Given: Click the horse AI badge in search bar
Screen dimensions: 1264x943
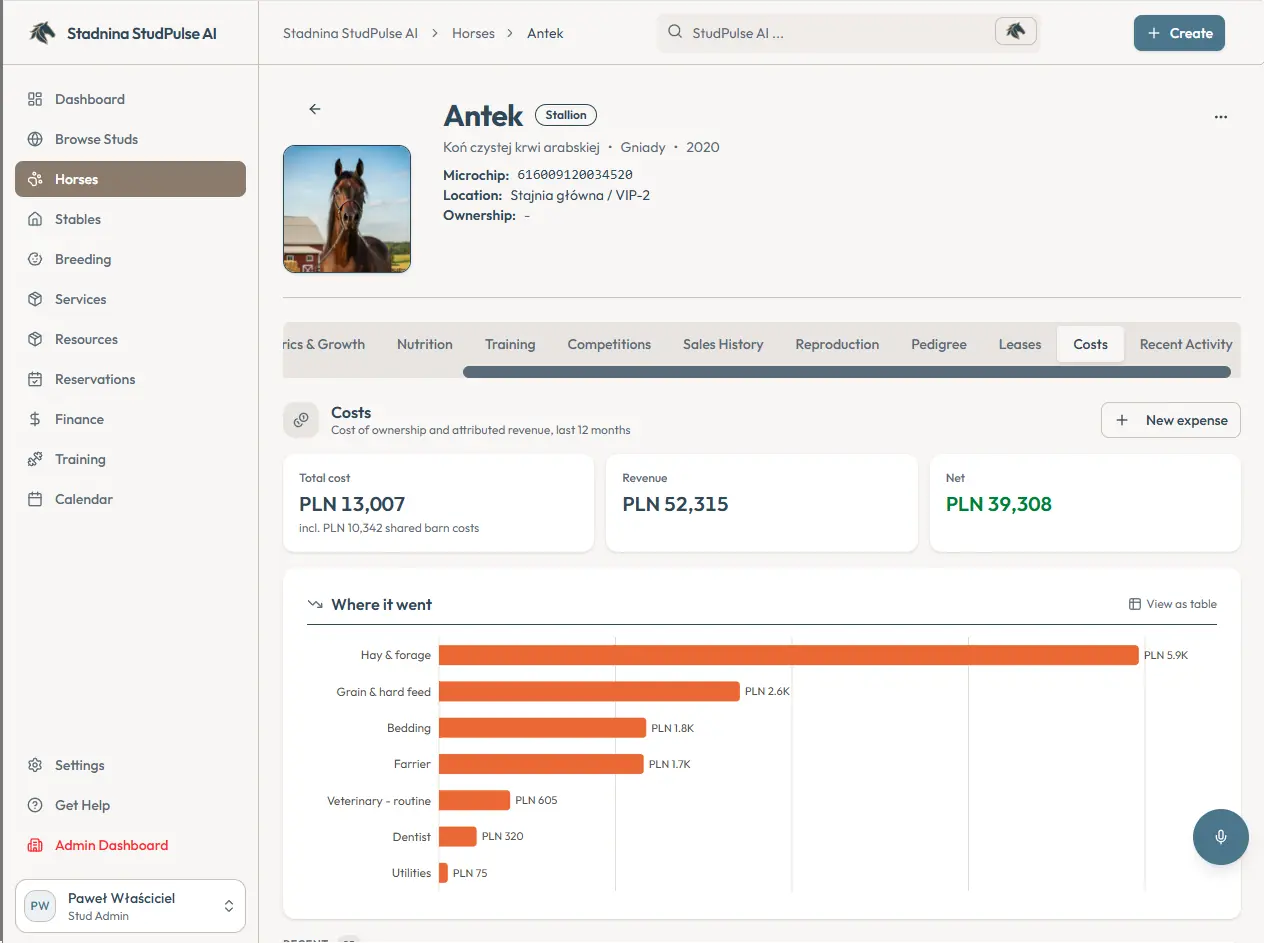Looking at the screenshot, I should [x=1015, y=32].
